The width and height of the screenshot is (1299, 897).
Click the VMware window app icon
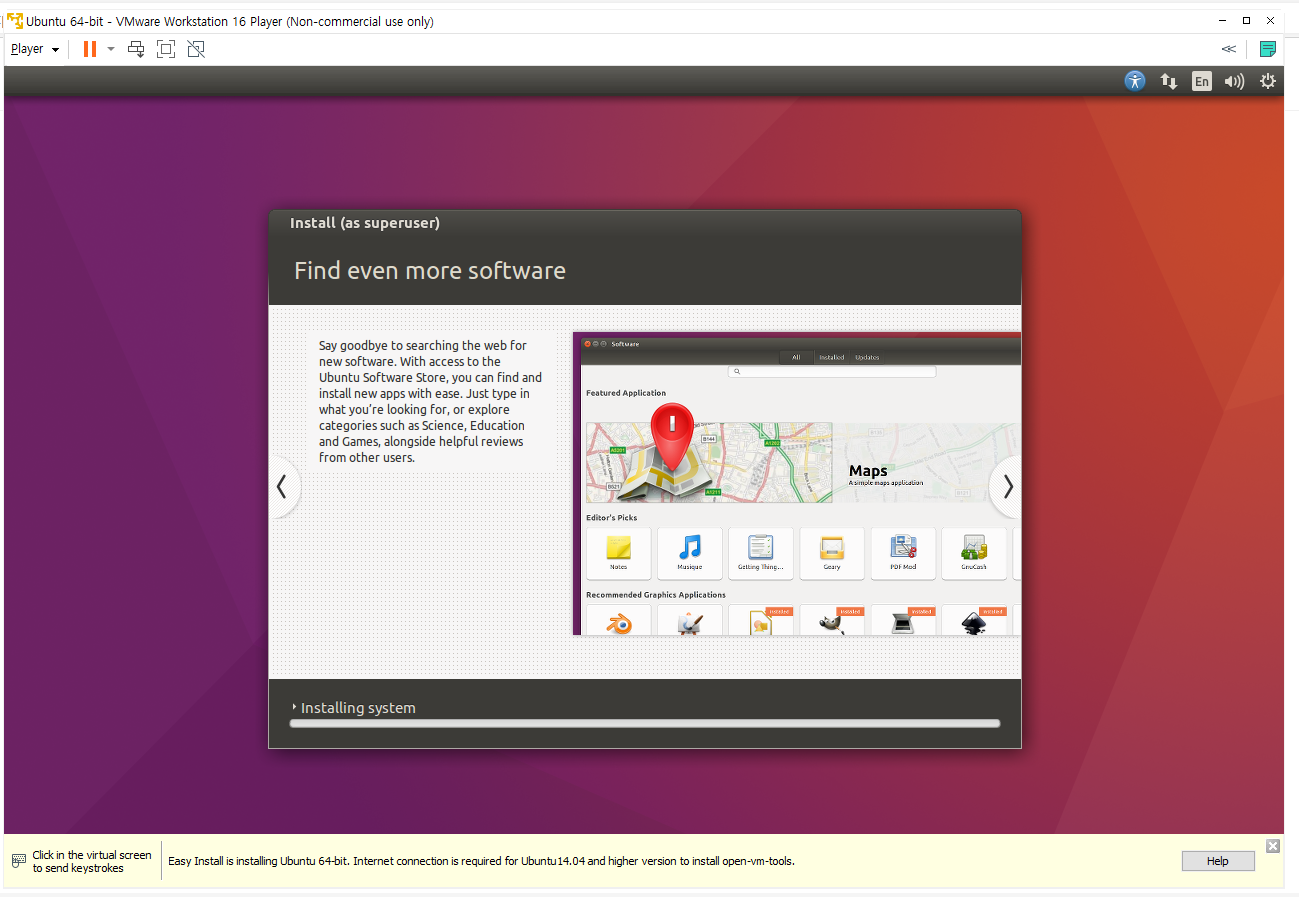tap(15, 21)
